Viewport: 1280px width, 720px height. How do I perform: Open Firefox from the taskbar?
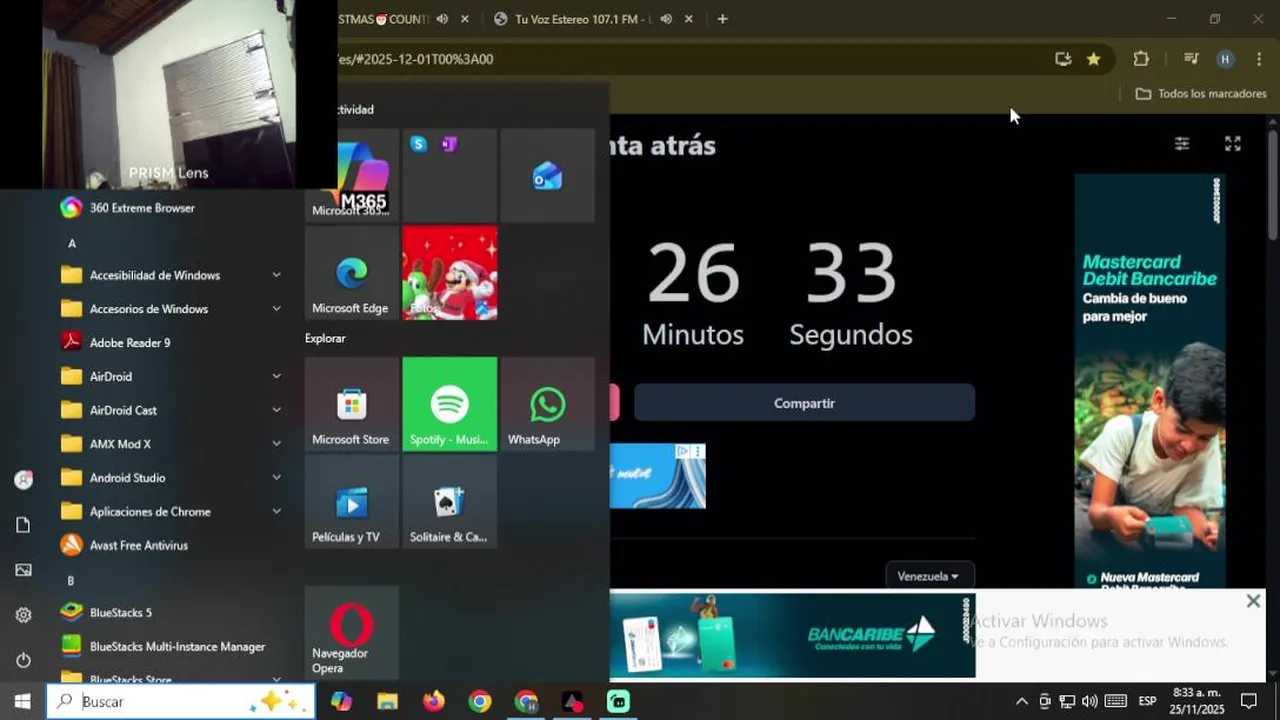coord(434,702)
